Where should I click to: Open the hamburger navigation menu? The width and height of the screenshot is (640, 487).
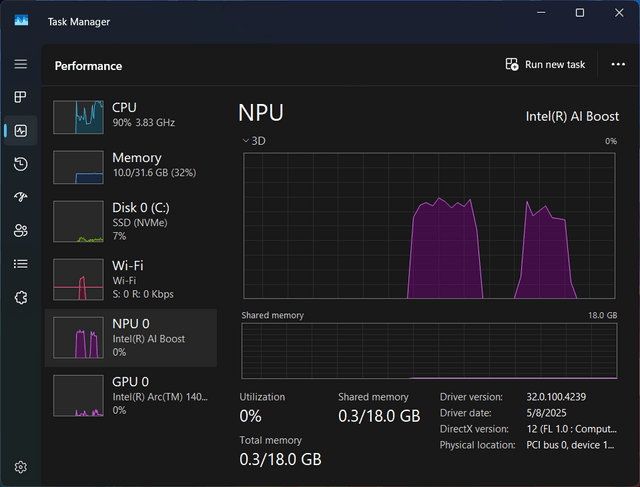pyautogui.click(x=20, y=64)
